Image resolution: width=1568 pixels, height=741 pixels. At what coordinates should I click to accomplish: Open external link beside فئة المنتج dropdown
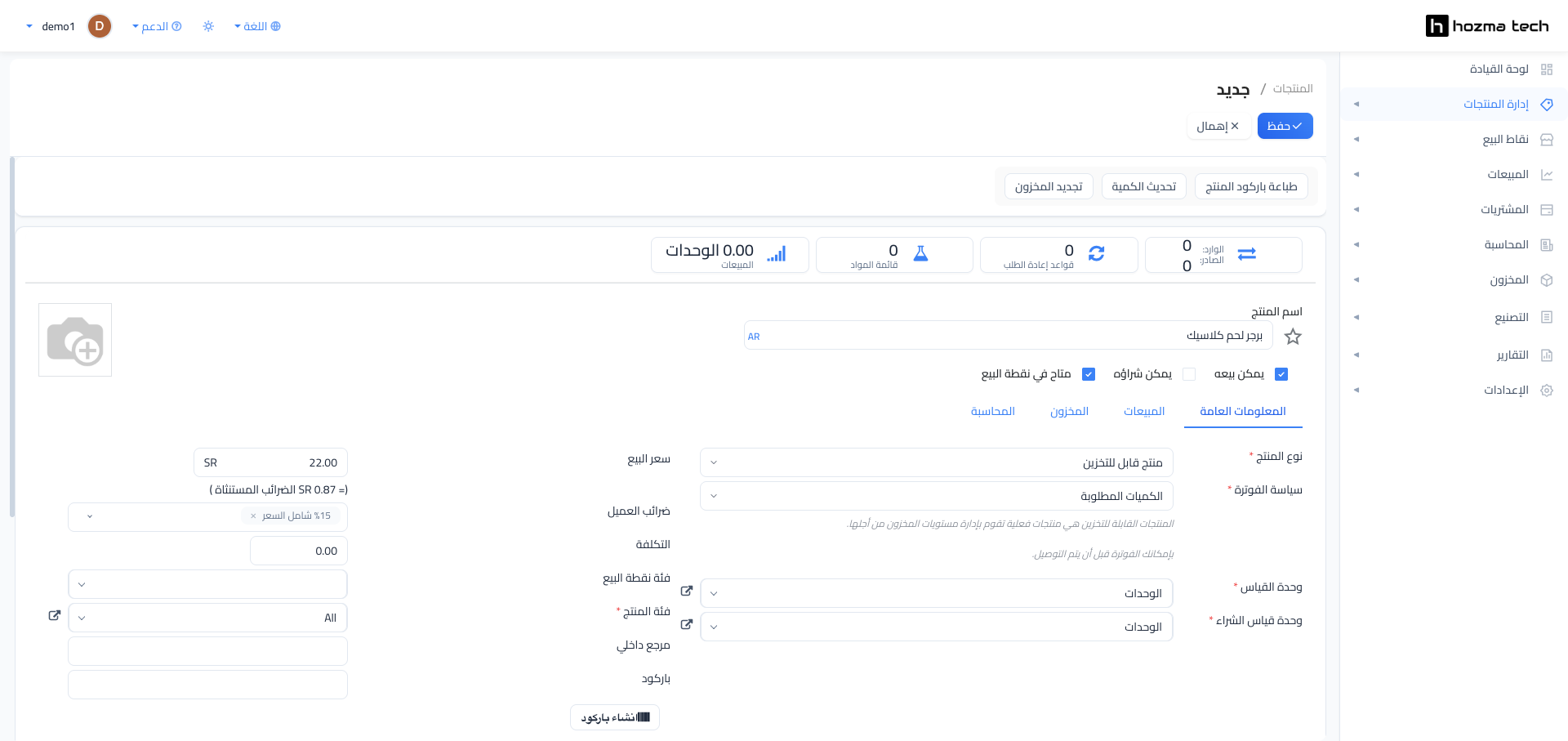coord(55,615)
